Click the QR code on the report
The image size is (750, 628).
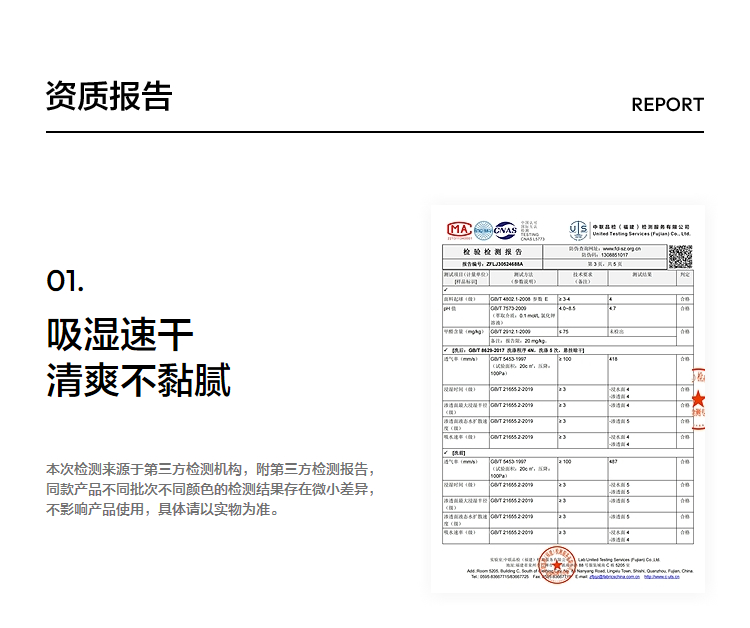[x=680, y=257]
